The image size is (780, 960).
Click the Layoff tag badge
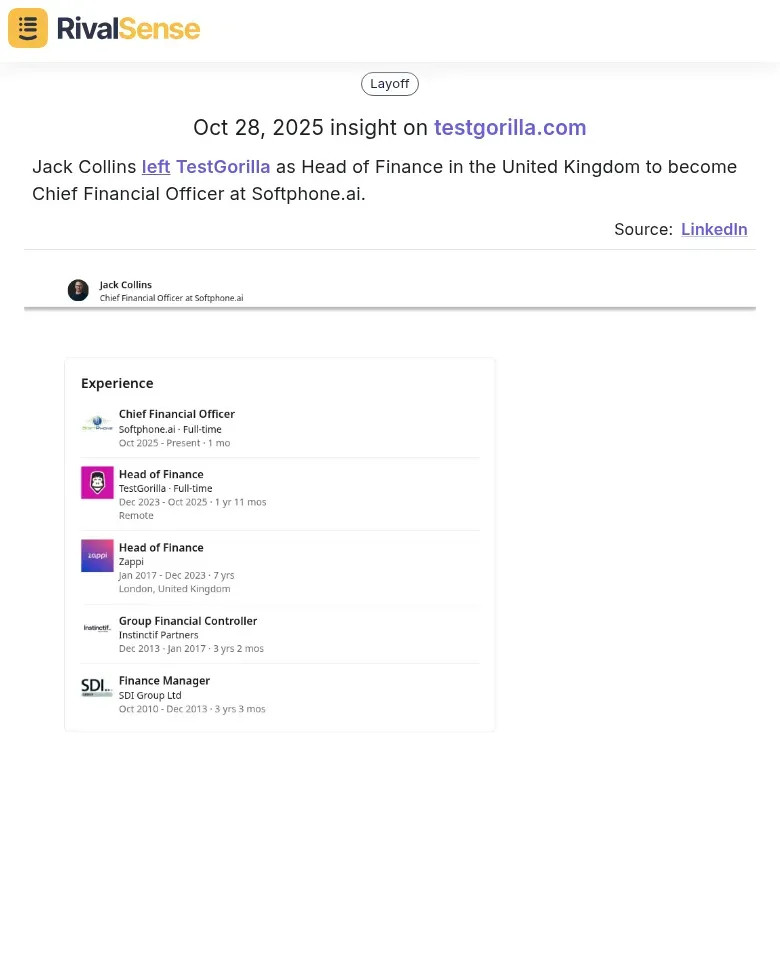click(390, 84)
